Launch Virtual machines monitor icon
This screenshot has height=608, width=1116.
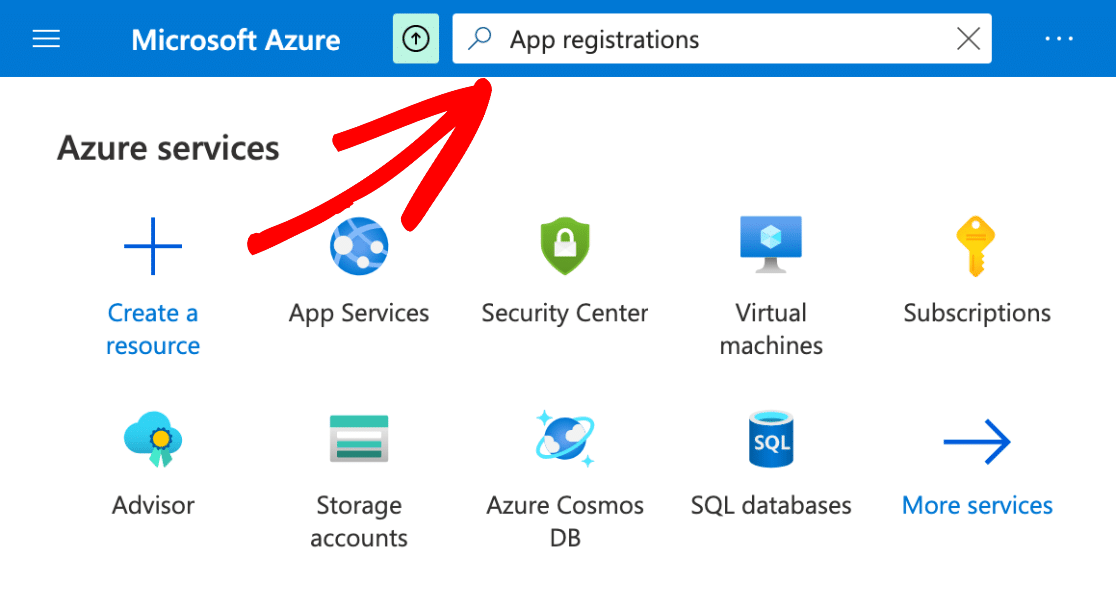(x=771, y=244)
